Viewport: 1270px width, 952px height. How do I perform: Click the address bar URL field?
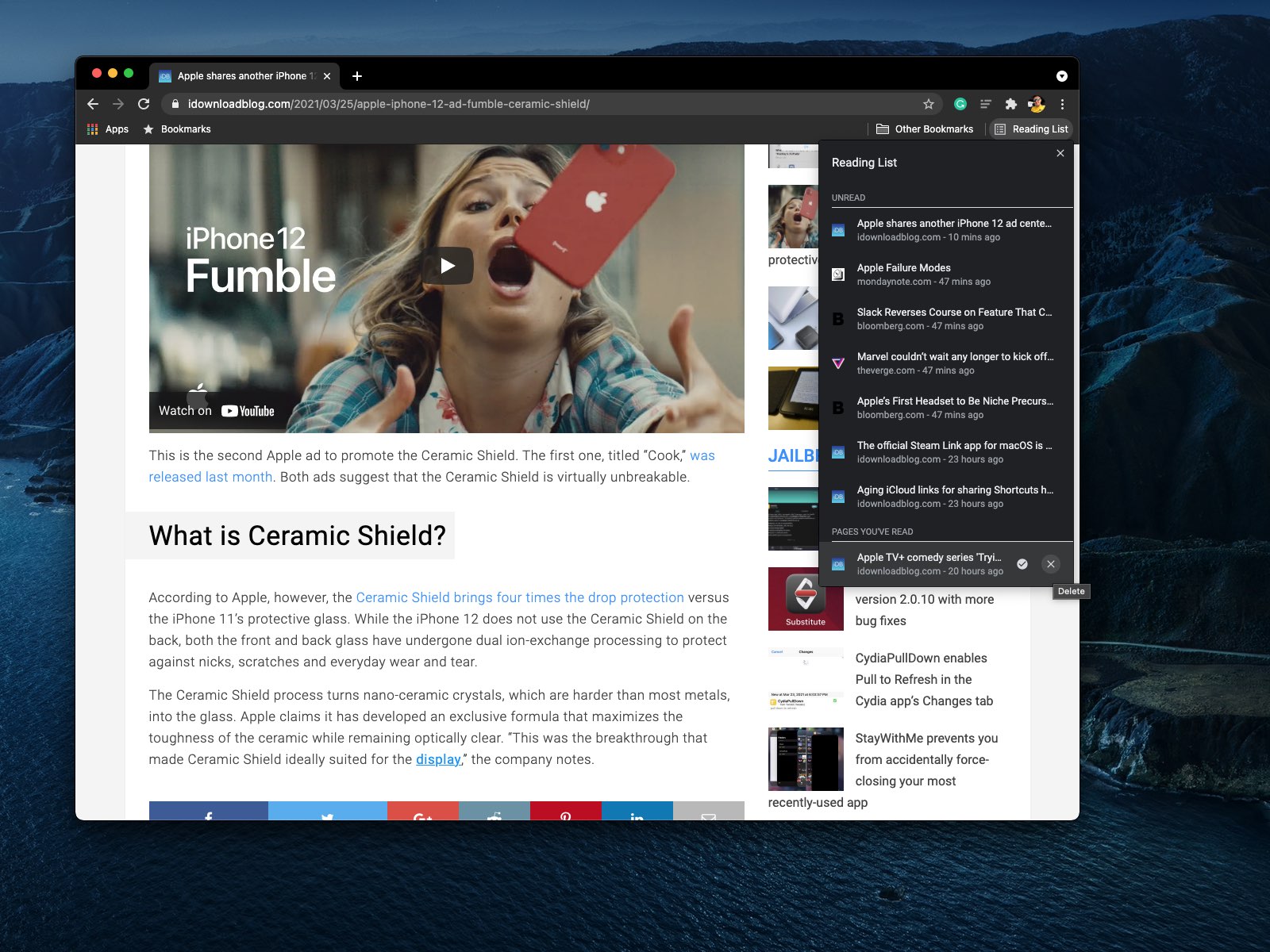tap(552, 104)
